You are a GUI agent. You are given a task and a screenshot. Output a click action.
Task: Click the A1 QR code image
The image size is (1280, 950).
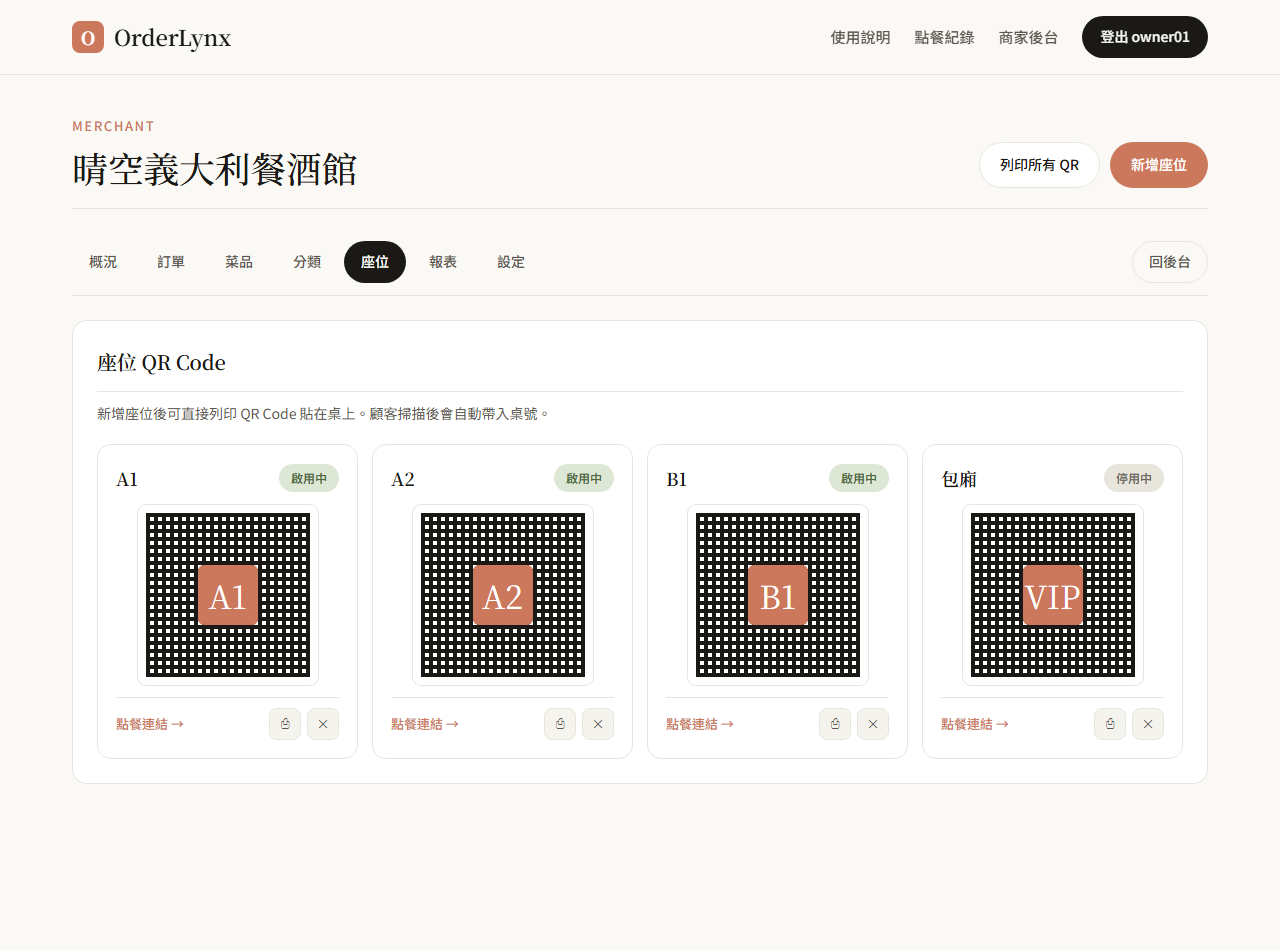click(228, 595)
